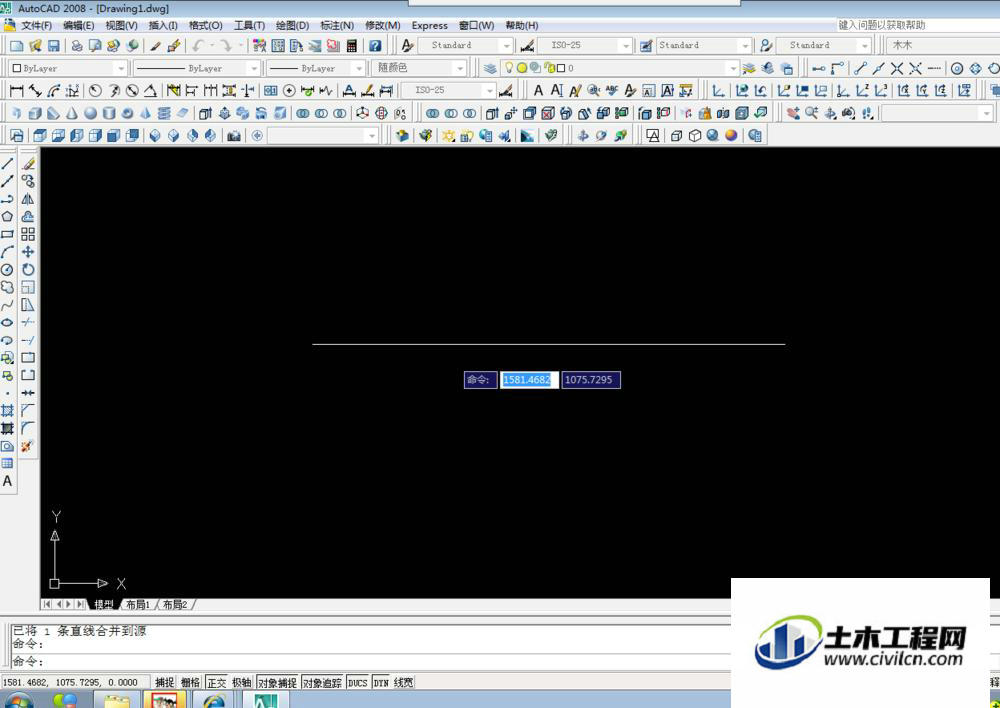Toggle DYN dynamic input
Screen dimensions: 1000x708
pyautogui.click(x=381, y=682)
